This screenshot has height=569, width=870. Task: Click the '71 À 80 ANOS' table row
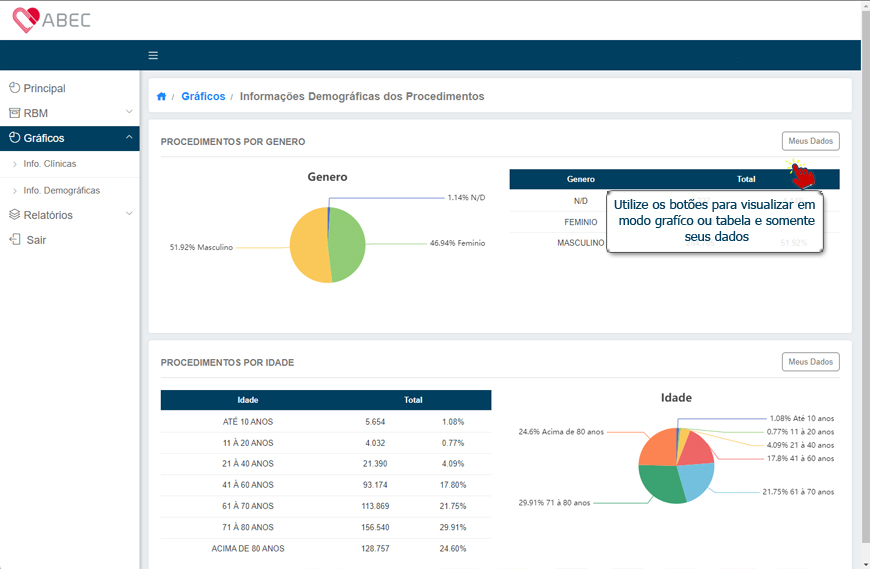point(326,527)
